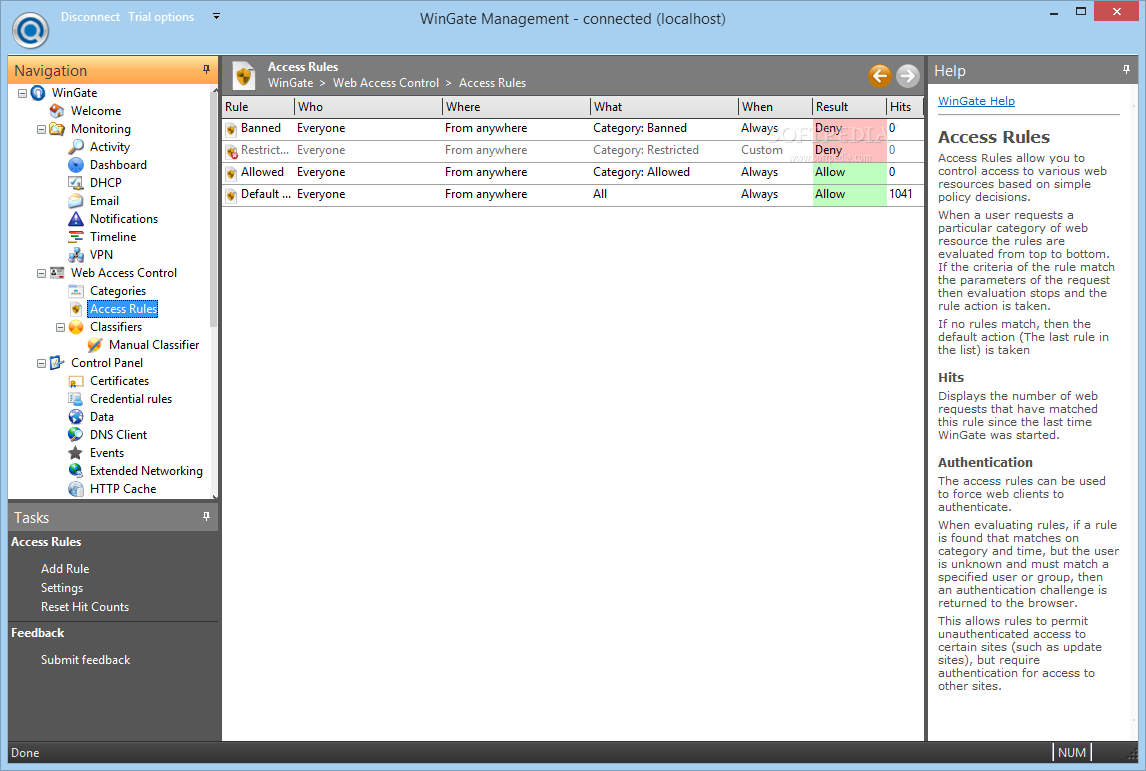Click the Dashboard icon in navigation
Screen dimensions: 1146x771
(76, 165)
